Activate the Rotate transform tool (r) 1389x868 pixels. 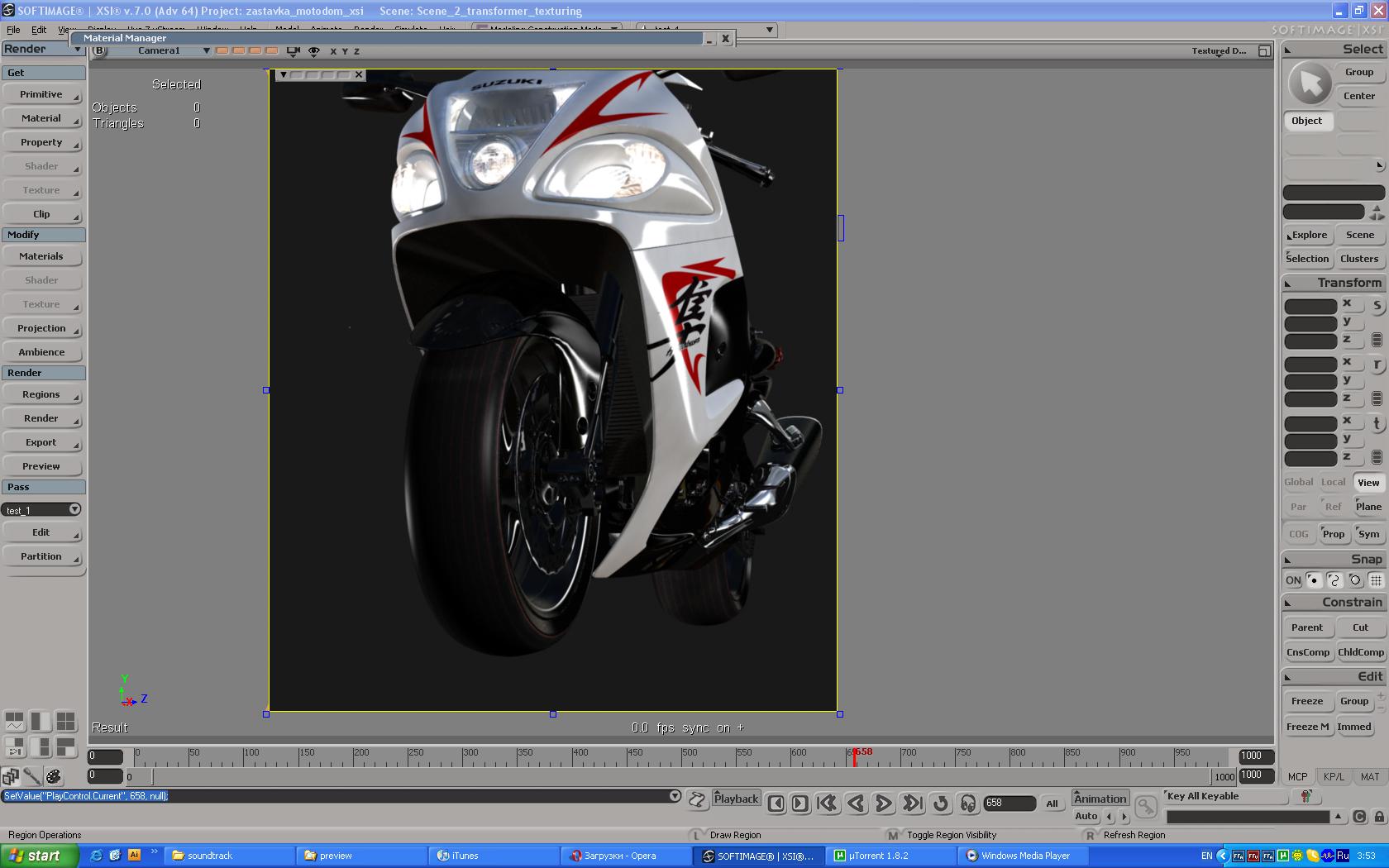point(1377,365)
